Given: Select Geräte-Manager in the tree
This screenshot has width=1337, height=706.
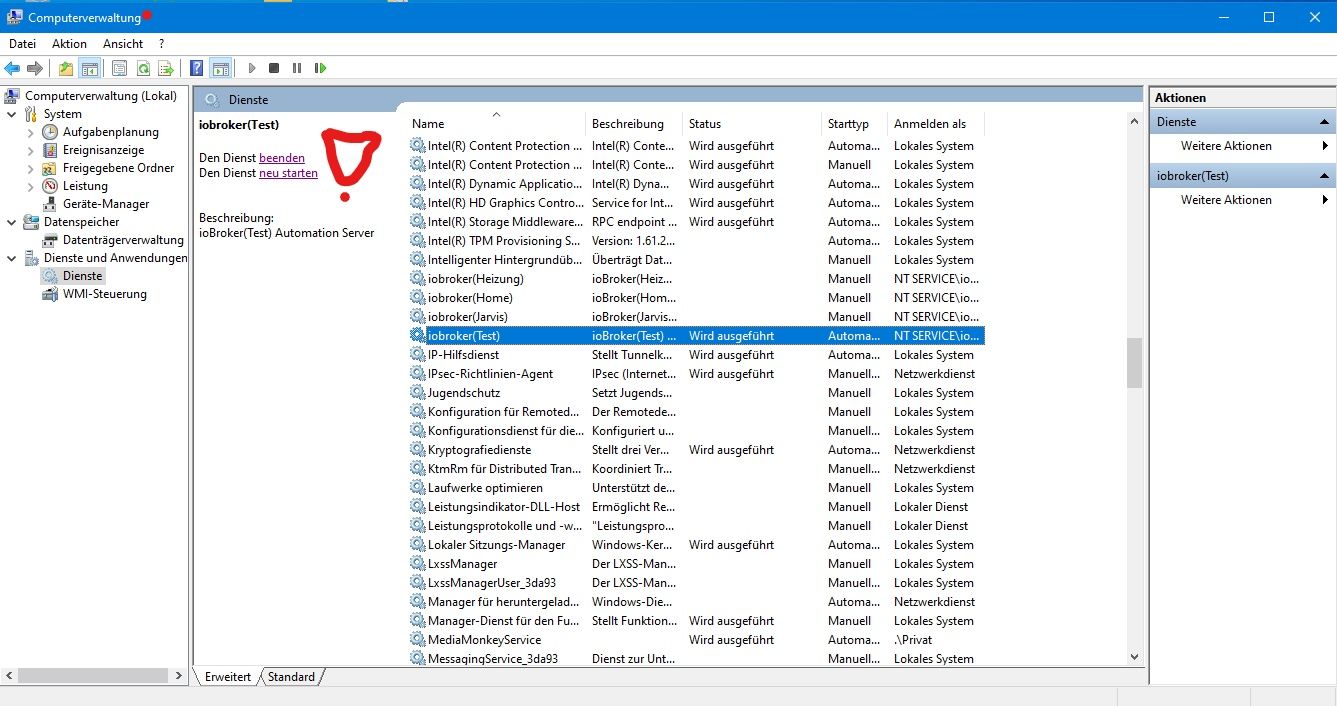Looking at the screenshot, I should [106, 204].
